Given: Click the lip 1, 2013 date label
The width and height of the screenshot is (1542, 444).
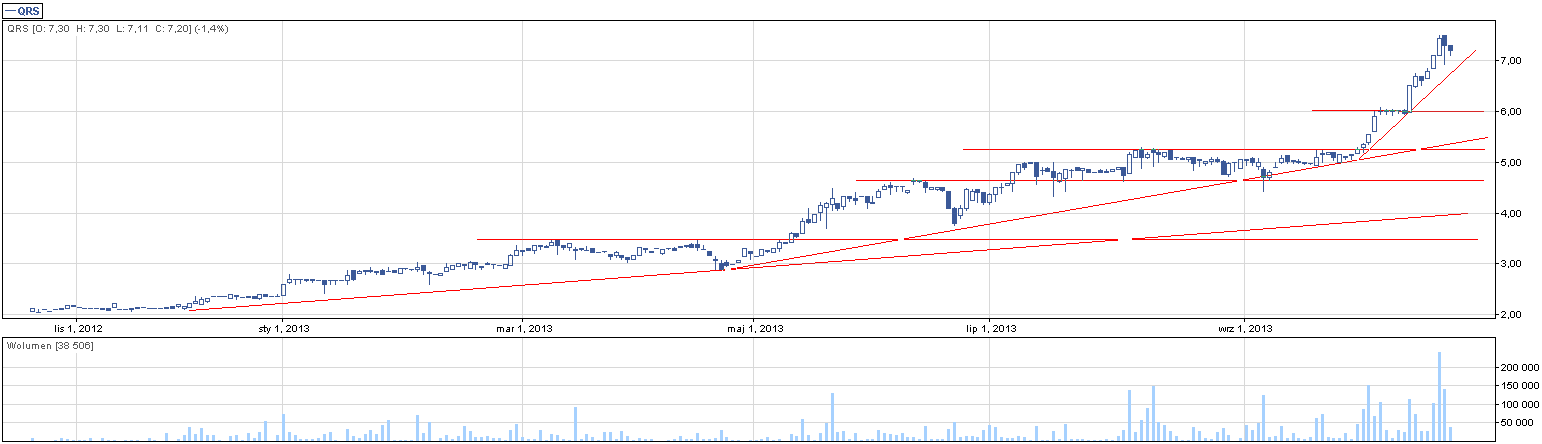Looking at the screenshot, I should (991, 328).
